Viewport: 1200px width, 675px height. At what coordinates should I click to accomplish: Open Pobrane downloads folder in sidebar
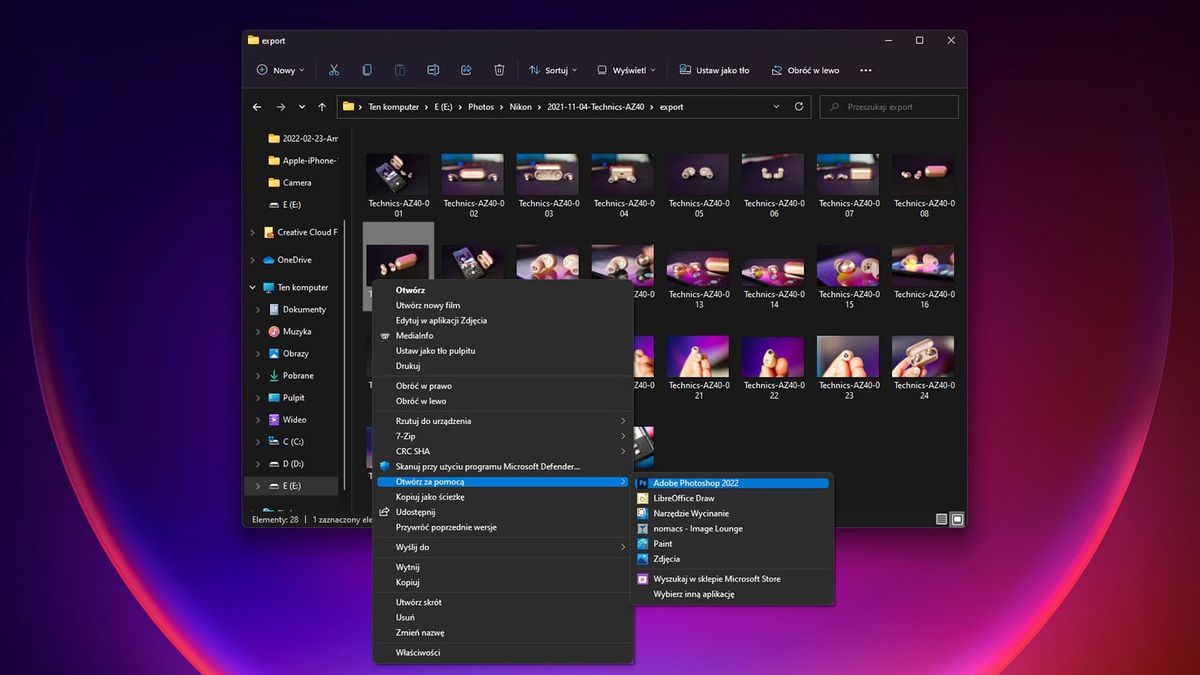coord(291,376)
